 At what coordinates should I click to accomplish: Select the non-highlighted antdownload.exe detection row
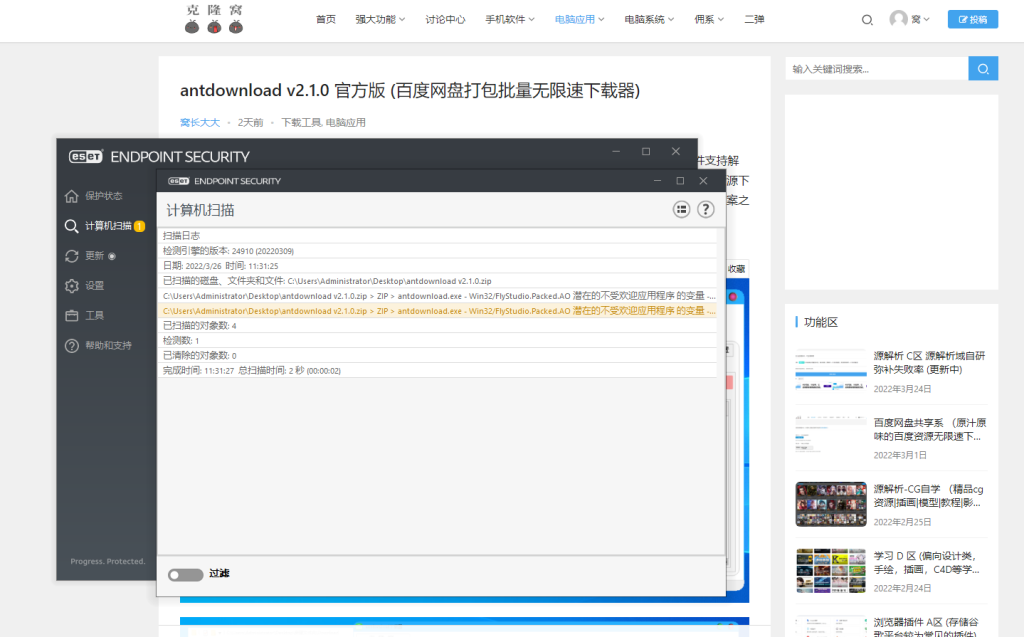pos(438,296)
